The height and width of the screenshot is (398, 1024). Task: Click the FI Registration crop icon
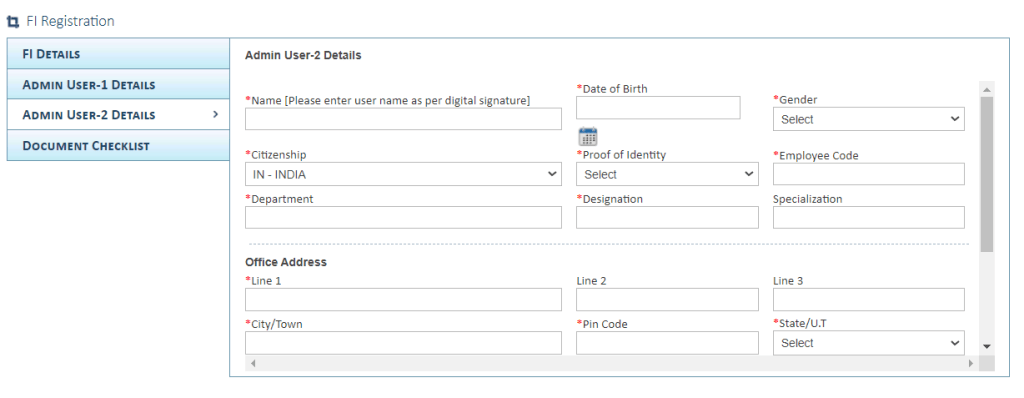[12, 22]
